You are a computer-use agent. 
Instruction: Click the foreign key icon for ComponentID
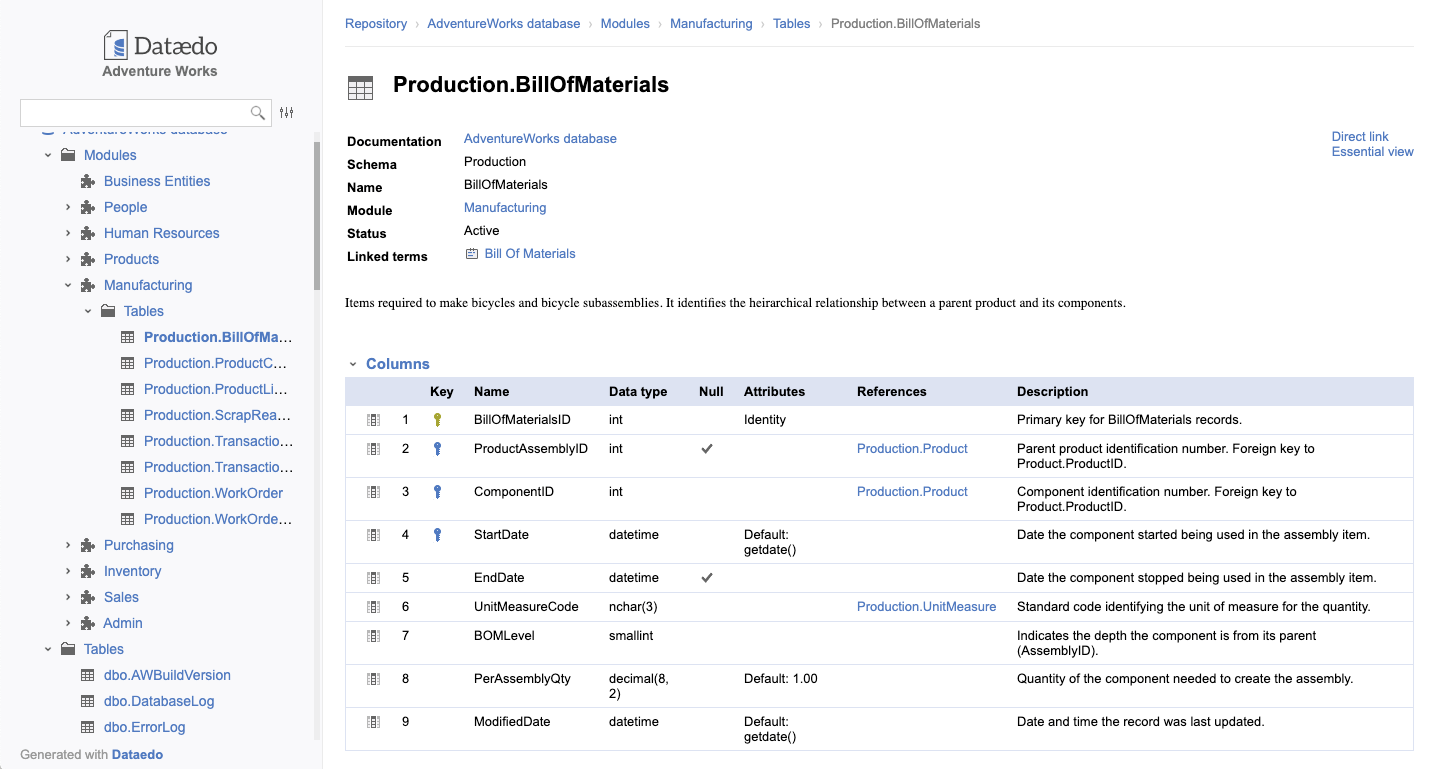[x=437, y=492]
